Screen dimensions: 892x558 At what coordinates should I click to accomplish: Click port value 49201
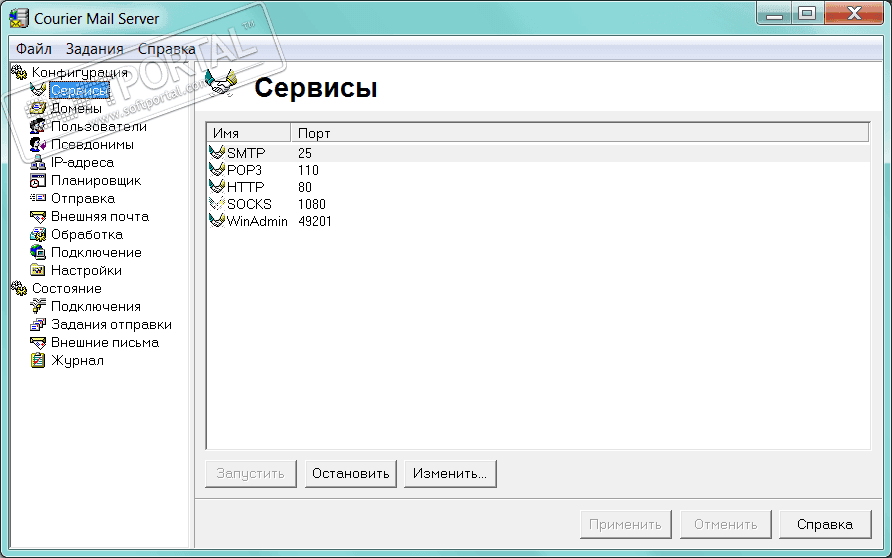tap(315, 221)
